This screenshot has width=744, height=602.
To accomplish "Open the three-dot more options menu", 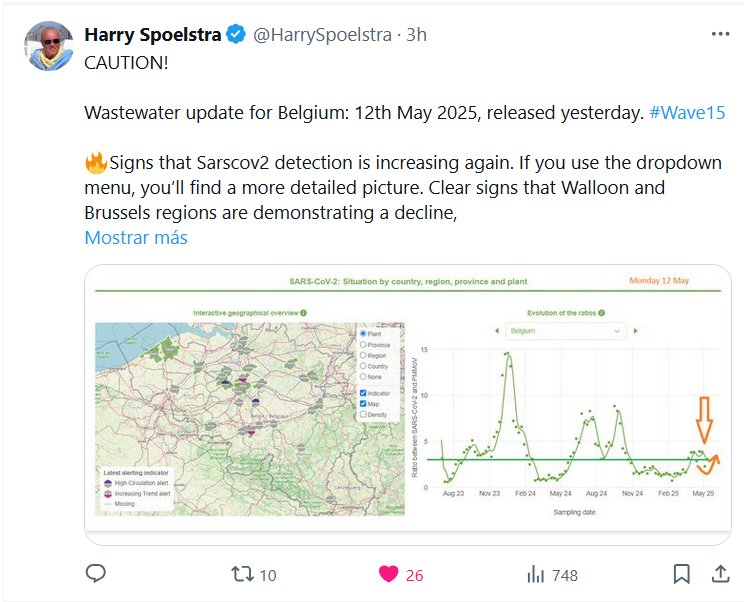I will tap(720, 34).
